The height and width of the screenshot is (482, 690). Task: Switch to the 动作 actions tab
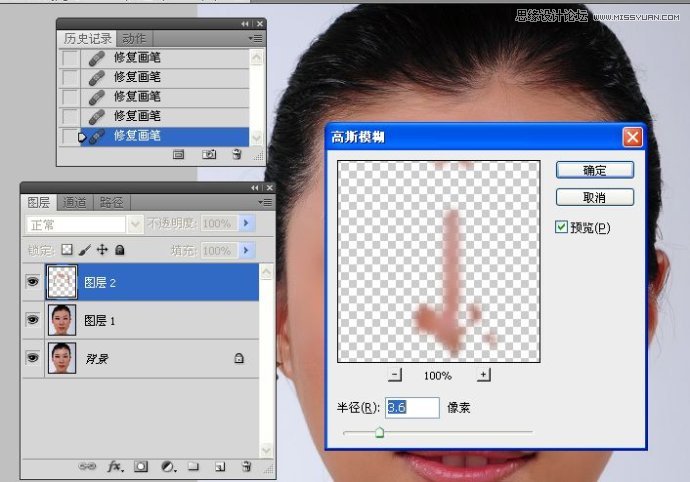134,38
